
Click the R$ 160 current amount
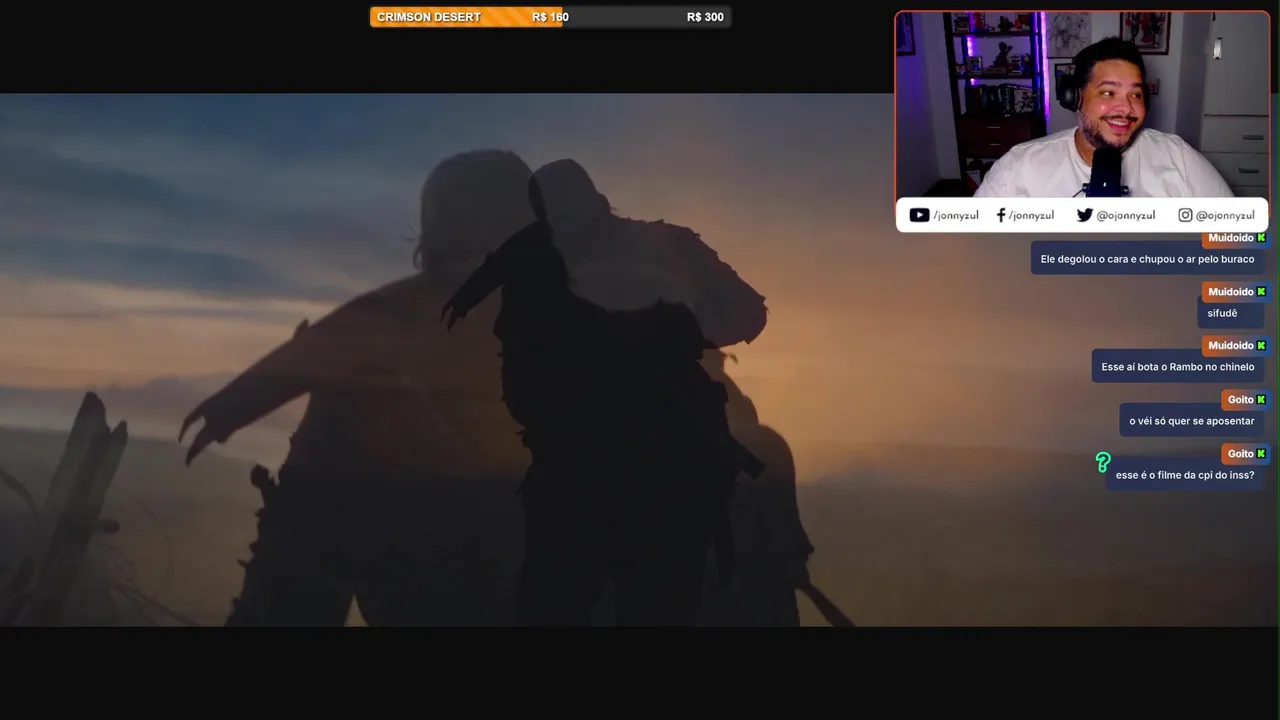point(550,17)
